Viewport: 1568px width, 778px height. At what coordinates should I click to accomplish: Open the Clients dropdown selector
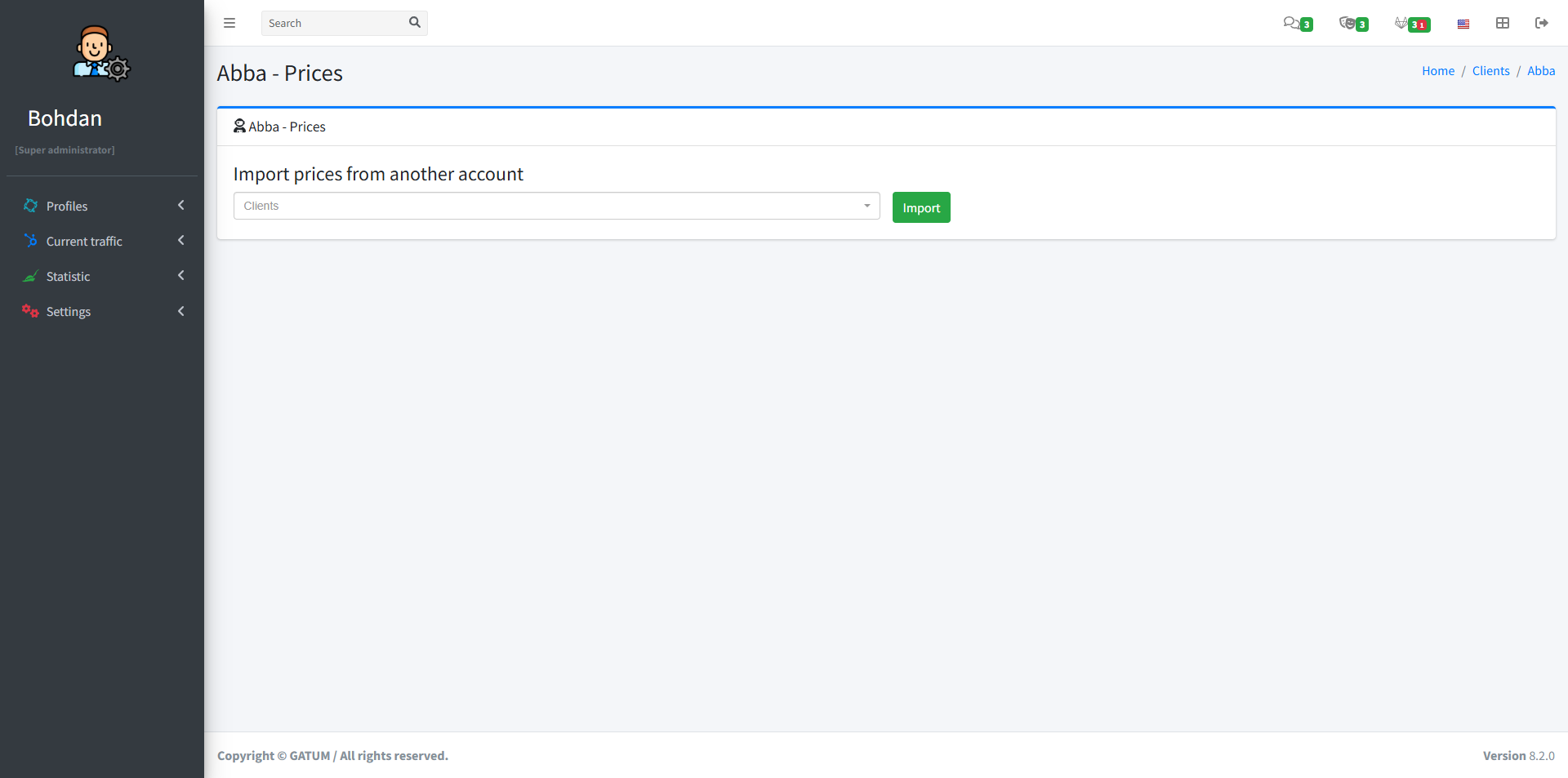(x=556, y=206)
